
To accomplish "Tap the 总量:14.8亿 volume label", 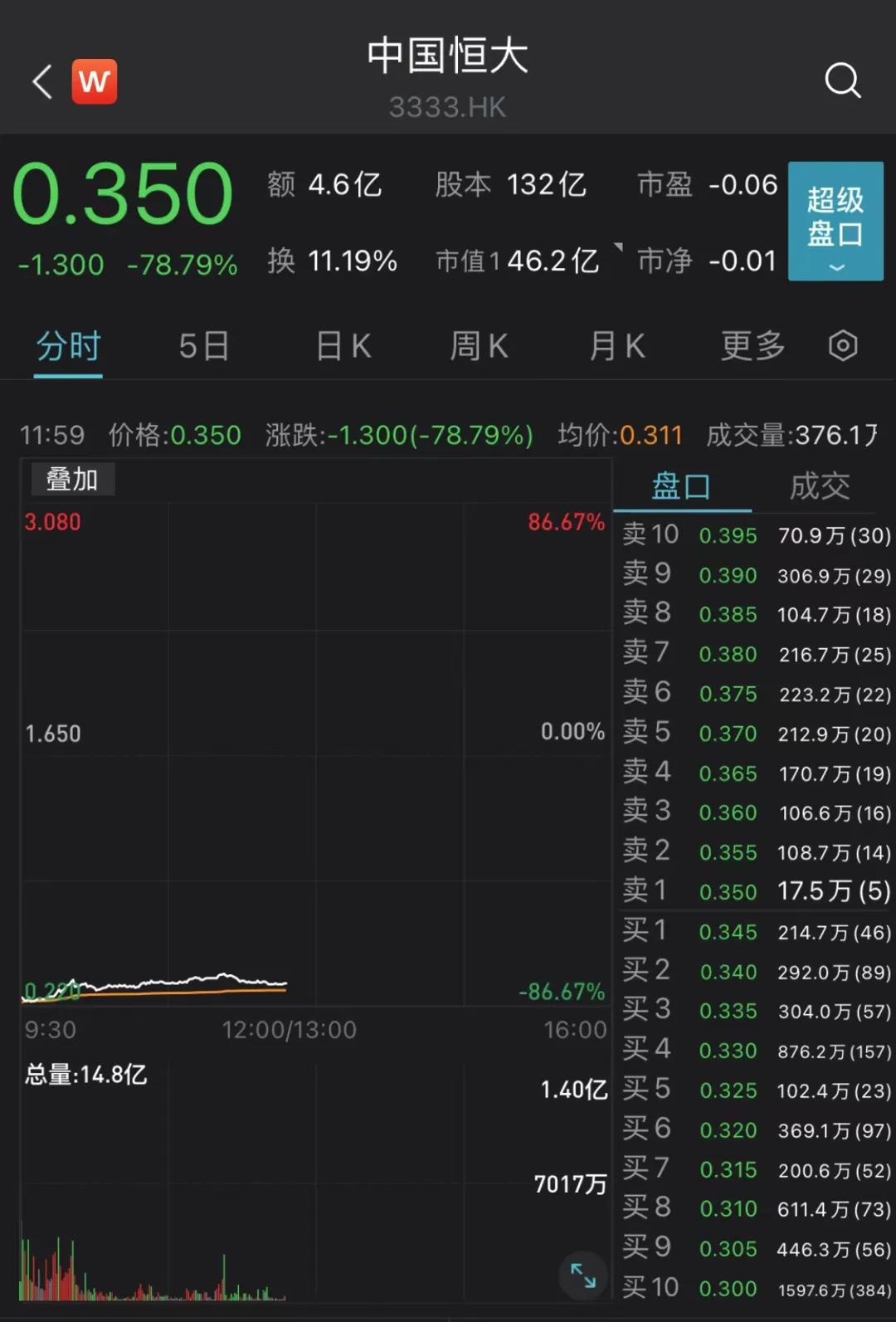I will tap(86, 1075).
